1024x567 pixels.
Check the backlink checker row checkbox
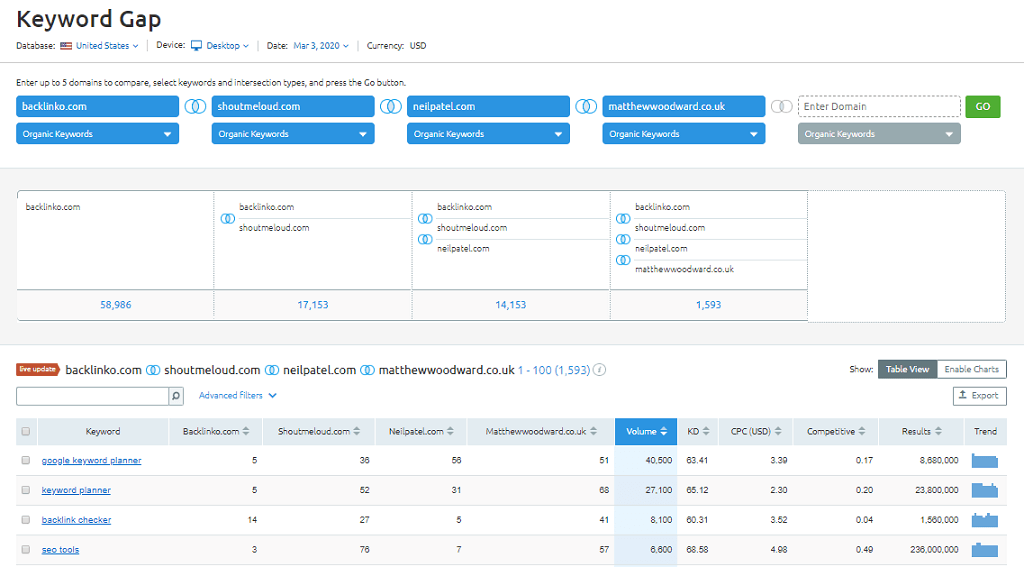click(25, 520)
